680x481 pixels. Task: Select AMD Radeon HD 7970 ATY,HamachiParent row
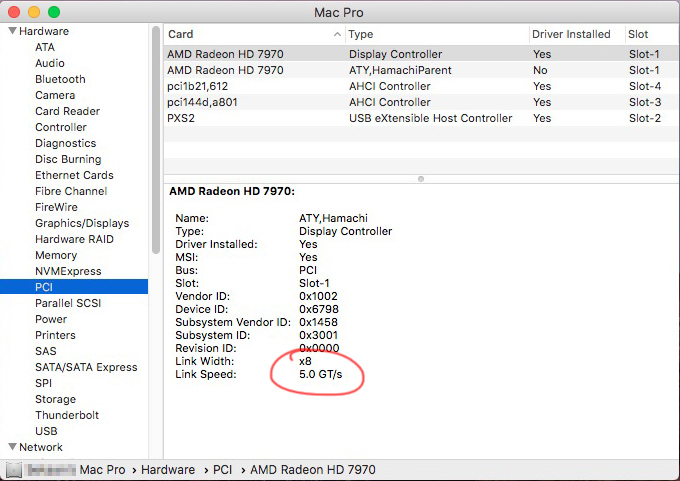(422, 70)
